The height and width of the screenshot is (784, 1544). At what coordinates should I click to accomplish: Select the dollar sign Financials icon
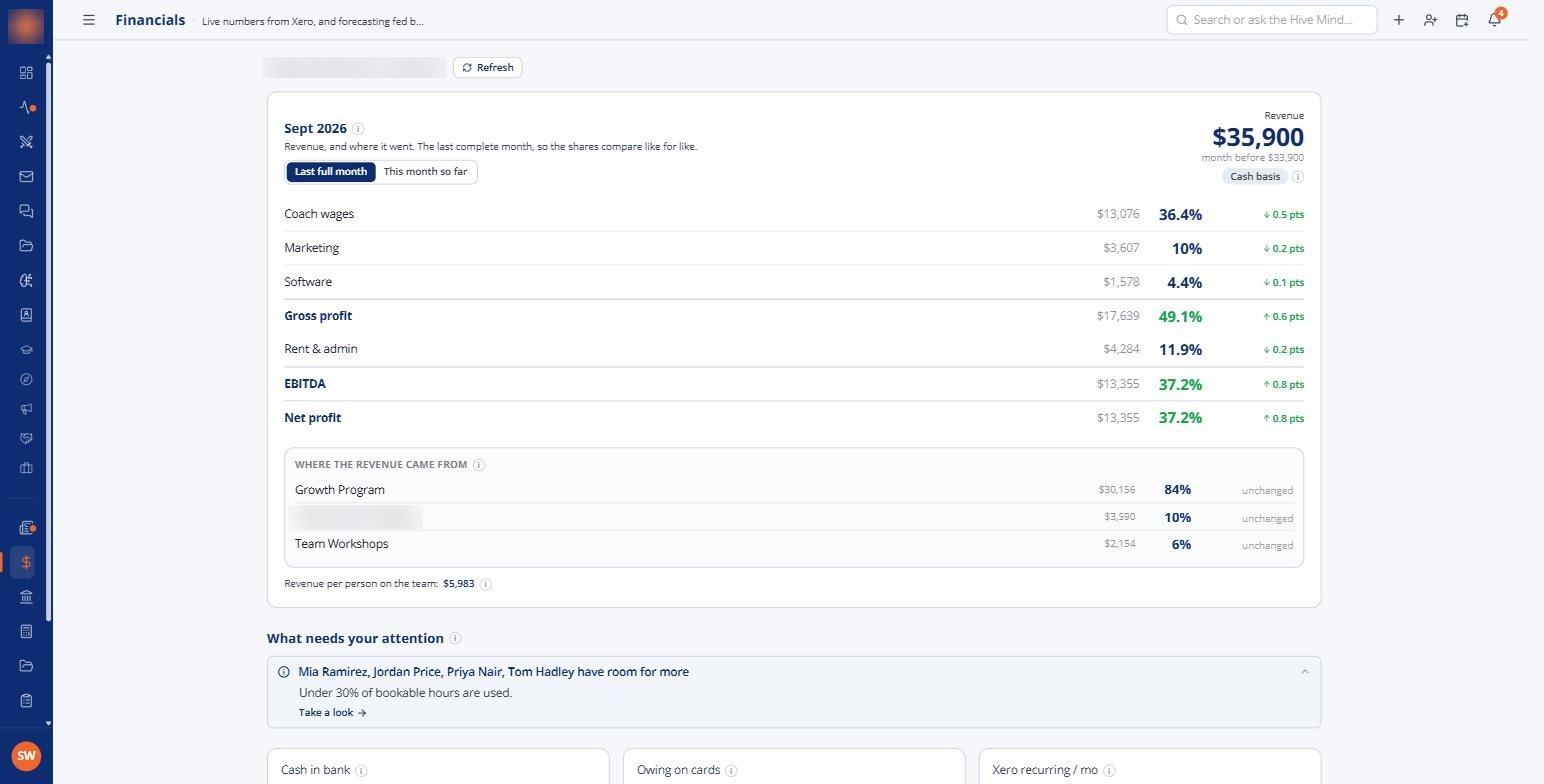pyautogui.click(x=26, y=562)
